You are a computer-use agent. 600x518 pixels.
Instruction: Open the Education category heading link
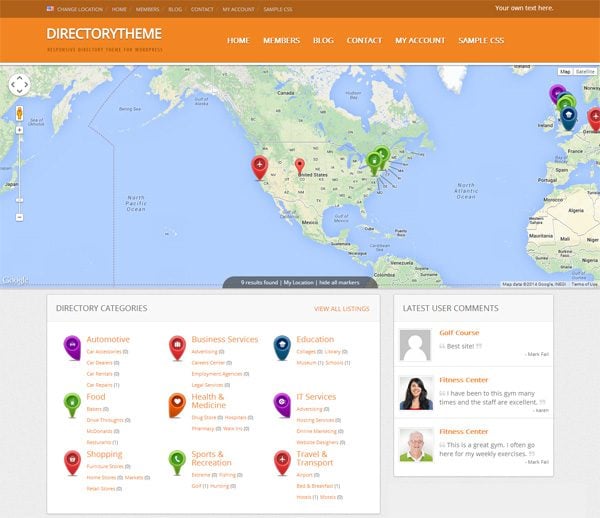(x=315, y=339)
